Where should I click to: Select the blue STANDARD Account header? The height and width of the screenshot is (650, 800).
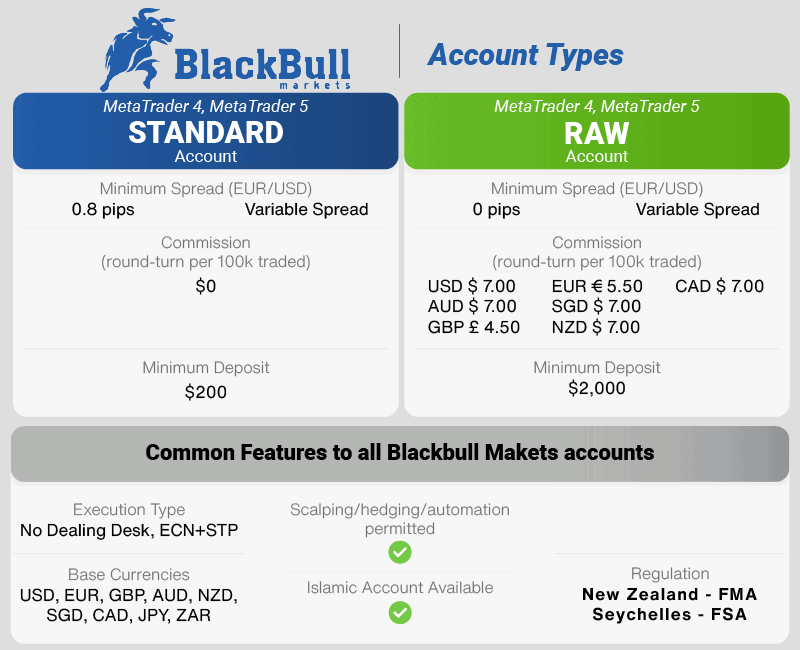coord(206,131)
